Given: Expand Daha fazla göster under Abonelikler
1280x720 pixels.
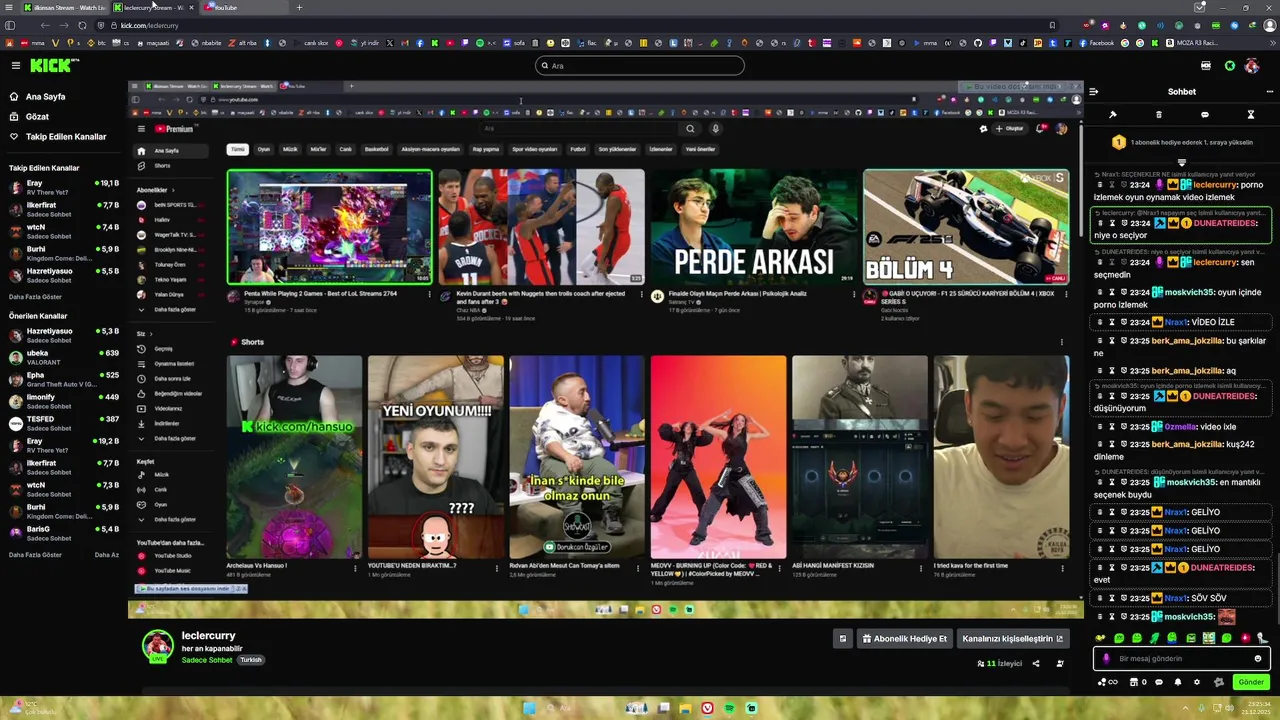Looking at the screenshot, I should click(x=168, y=310).
